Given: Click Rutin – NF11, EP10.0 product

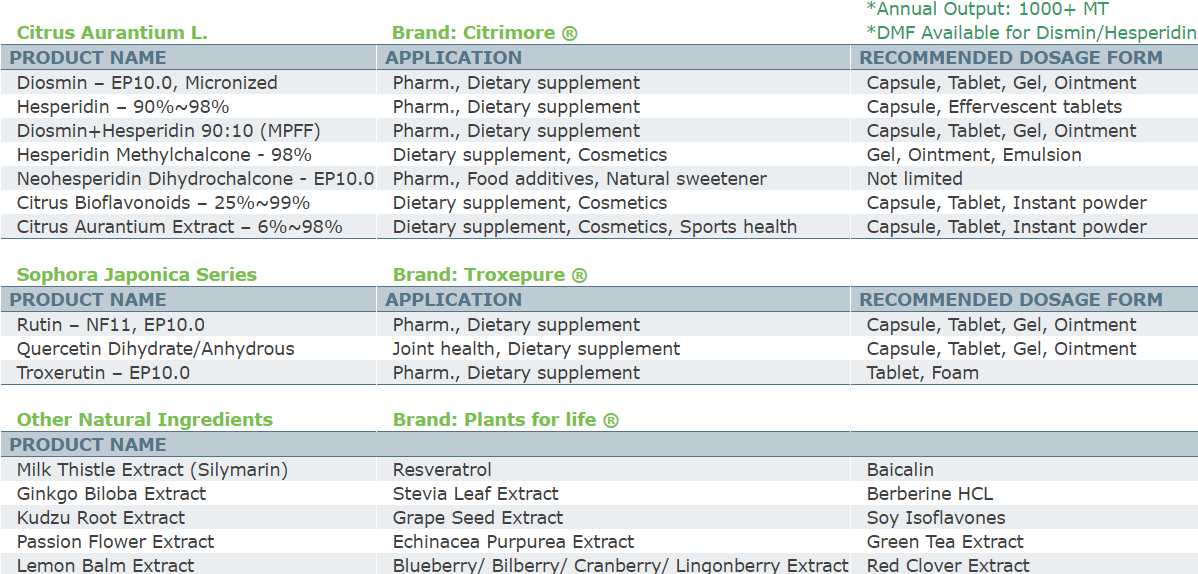Looking at the screenshot, I should [x=111, y=325].
